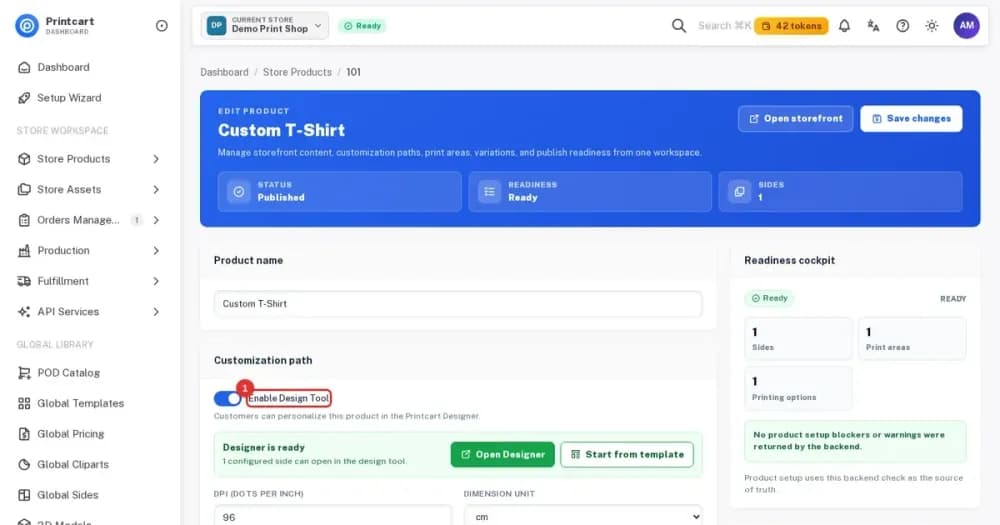The width and height of the screenshot is (1000, 525).
Task: Open Global Templates menu item
Action: coord(80,403)
